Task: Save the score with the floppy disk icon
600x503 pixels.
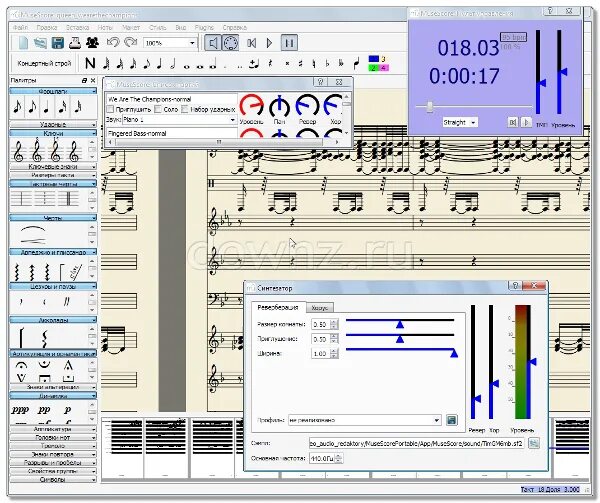Action: click(x=58, y=43)
